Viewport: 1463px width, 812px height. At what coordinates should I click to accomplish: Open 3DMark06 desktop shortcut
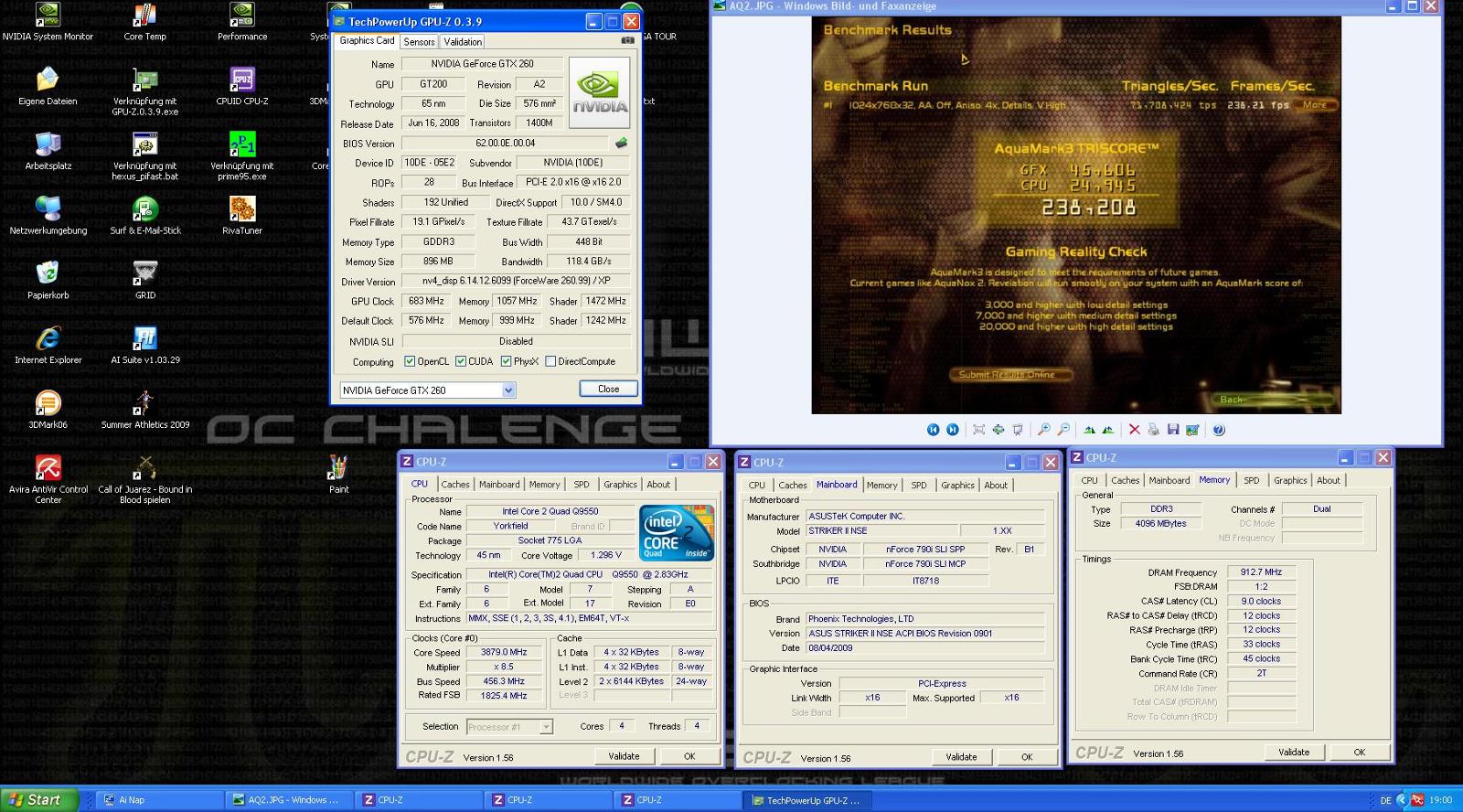click(48, 411)
